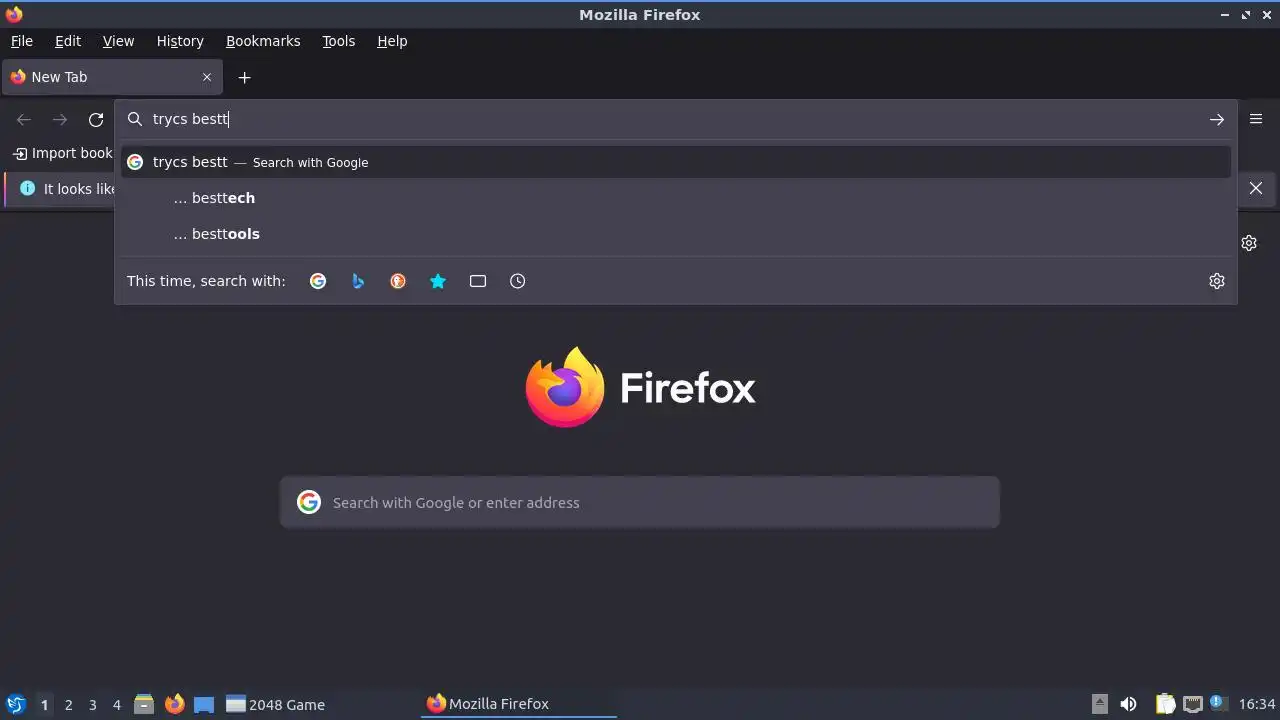Screen dimensions: 1280x720
Task: Switch to workspace 1
Action: coord(44,705)
